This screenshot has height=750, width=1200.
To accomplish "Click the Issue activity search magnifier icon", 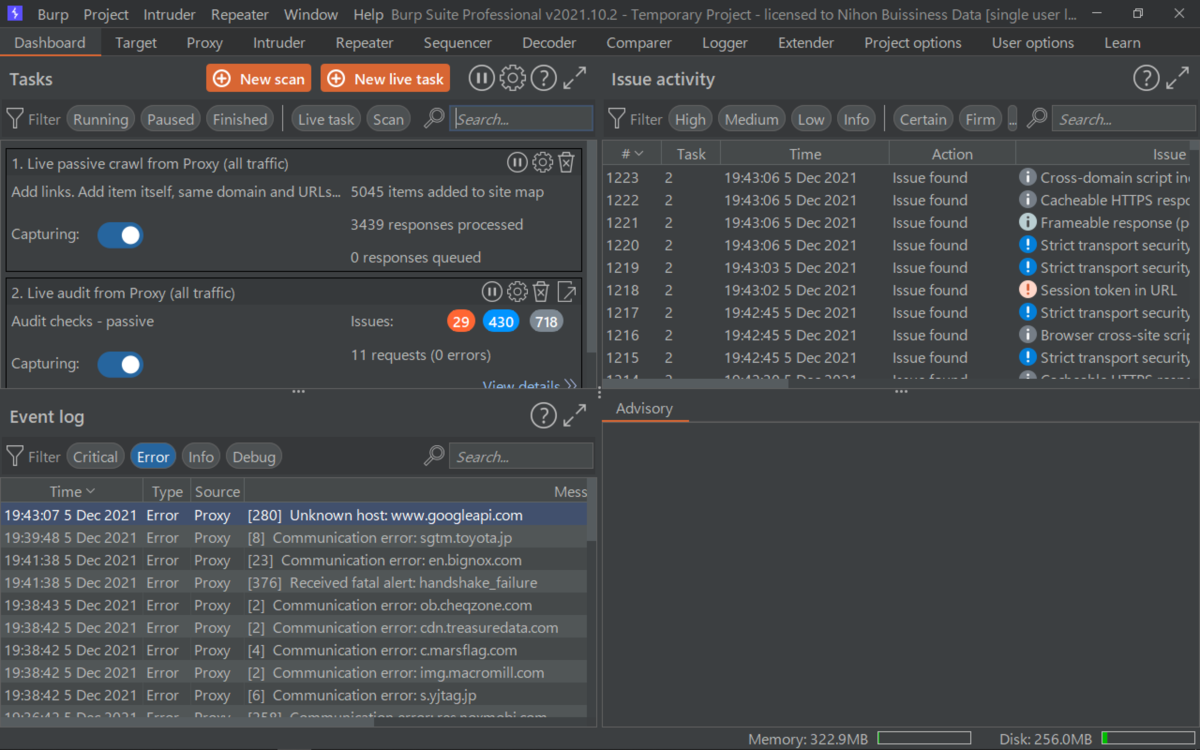I will (x=1037, y=118).
